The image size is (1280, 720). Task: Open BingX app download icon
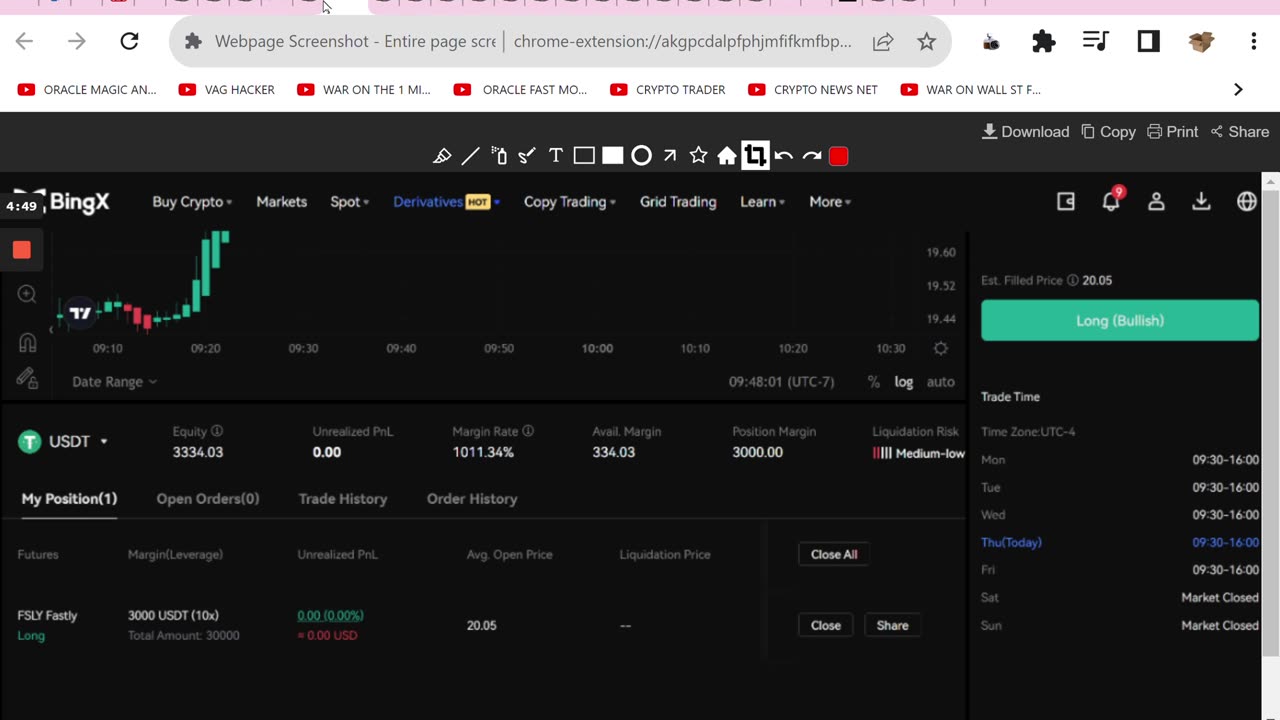pos(1201,202)
